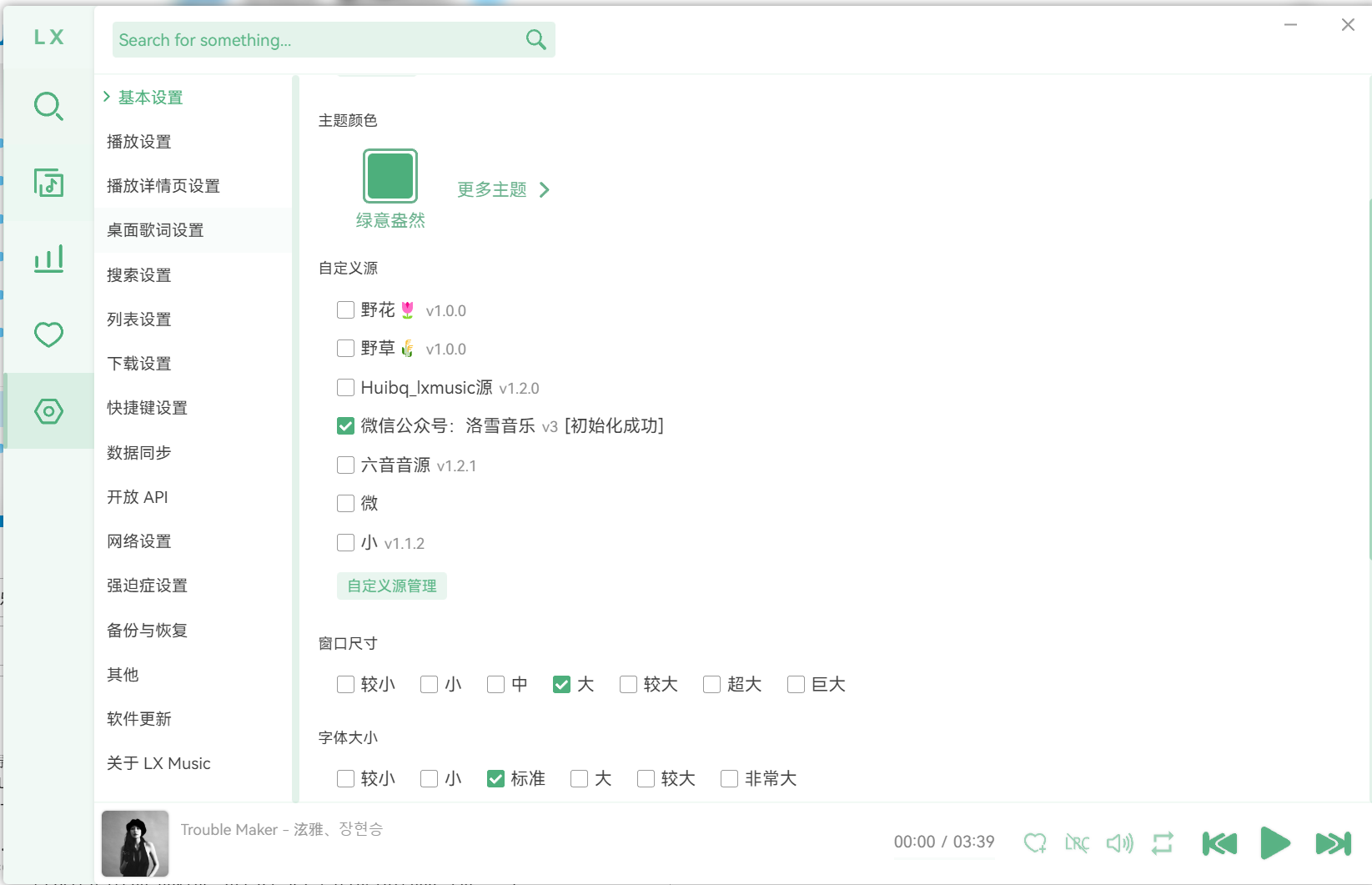The image size is (1372, 885).
Task: Check the 六音音源 source option
Action: 345,465
